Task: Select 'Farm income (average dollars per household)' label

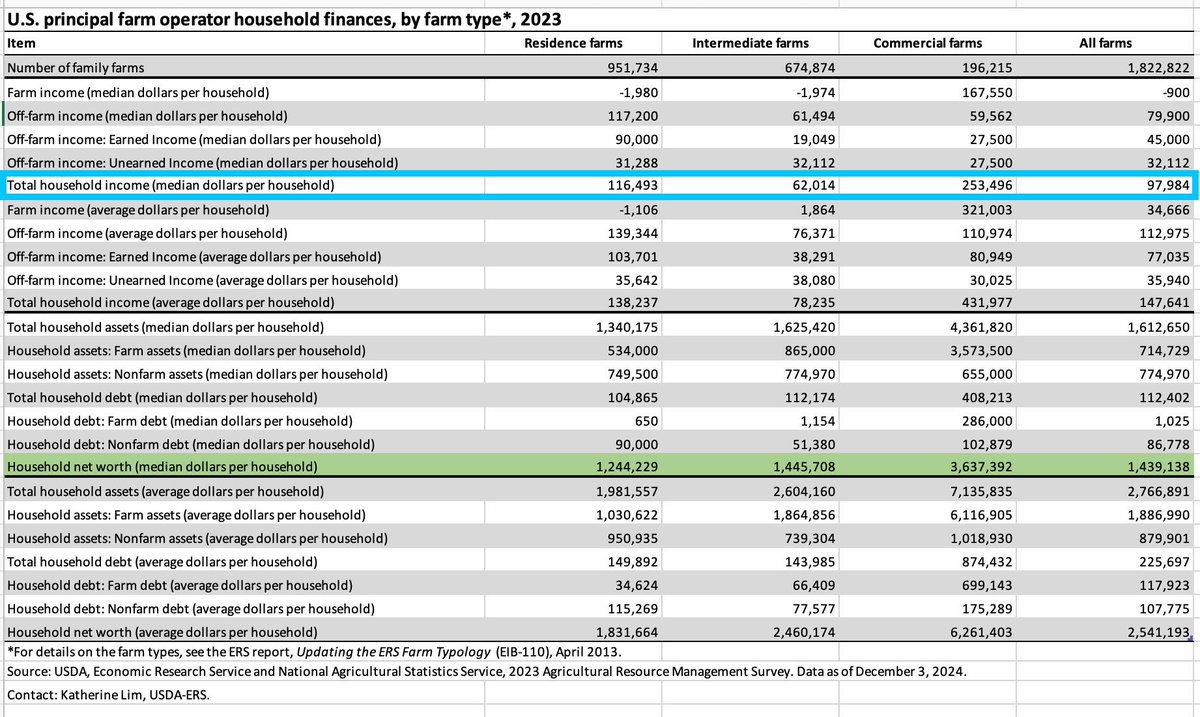Action: pyautogui.click(x=140, y=210)
